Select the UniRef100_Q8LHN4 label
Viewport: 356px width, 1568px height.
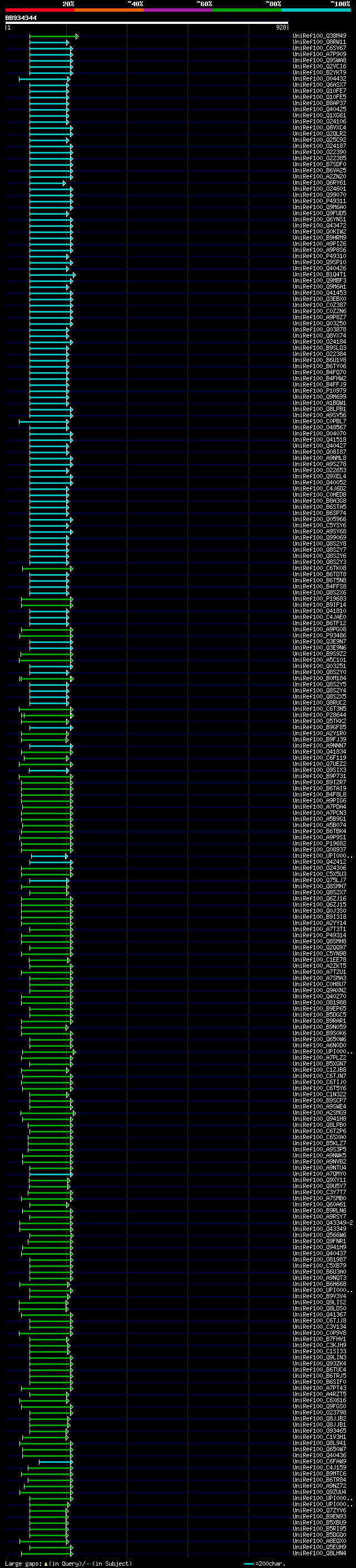[x=319, y=1553]
